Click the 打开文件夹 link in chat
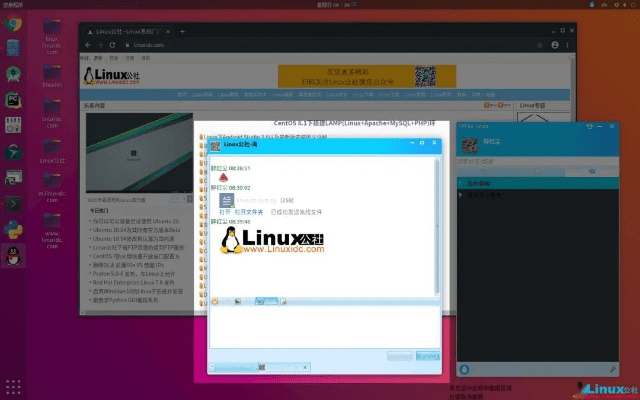Viewport: 640px width, 400px height. pos(249,212)
